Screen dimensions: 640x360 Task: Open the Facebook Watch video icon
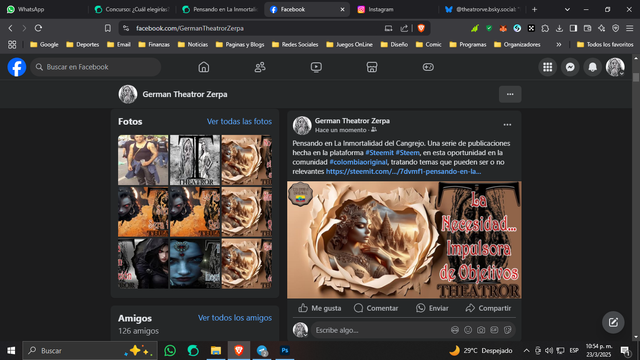coord(316,67)
